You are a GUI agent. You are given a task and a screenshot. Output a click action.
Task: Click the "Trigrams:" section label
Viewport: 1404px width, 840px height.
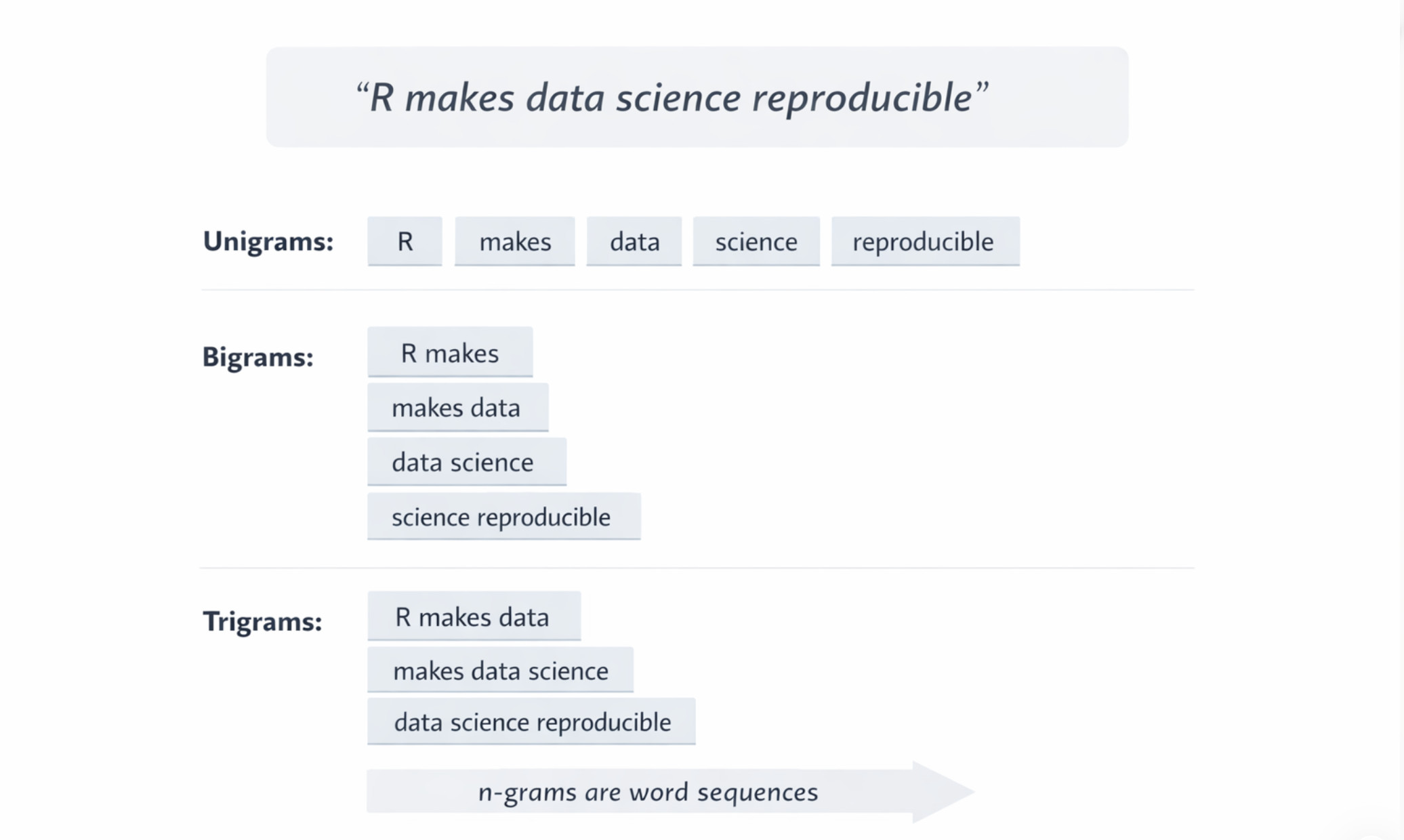pyautogui.click(x=262, y=621)
